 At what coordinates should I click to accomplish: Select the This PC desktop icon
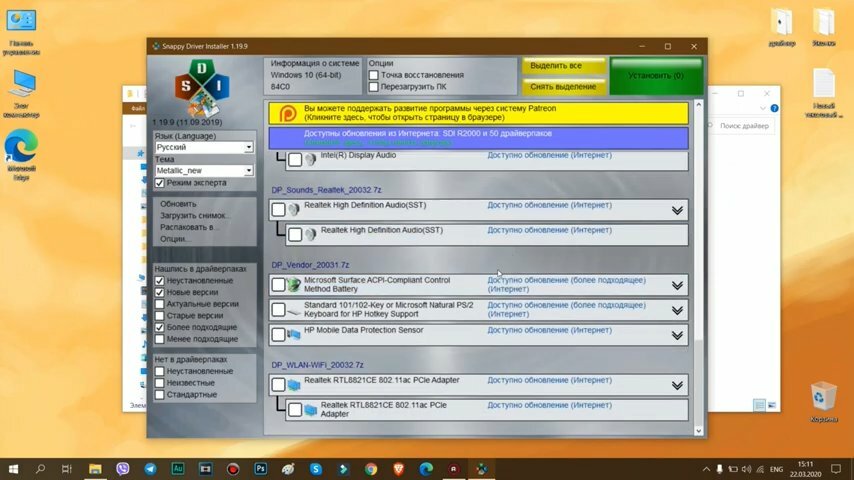click(21, 94)
